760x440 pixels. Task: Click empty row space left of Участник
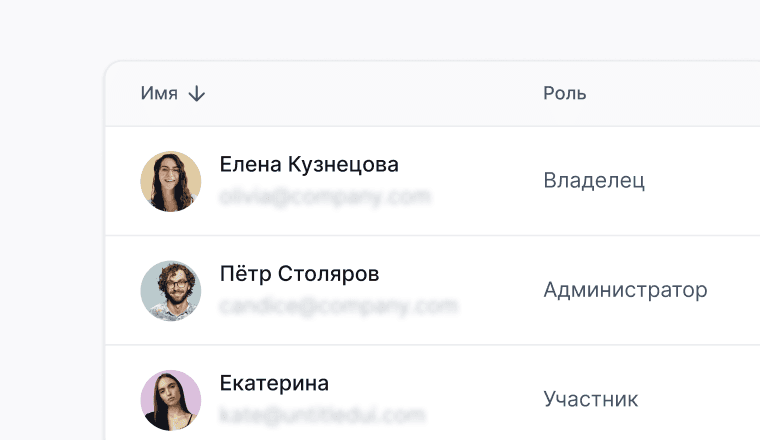(x=480, y=400)
